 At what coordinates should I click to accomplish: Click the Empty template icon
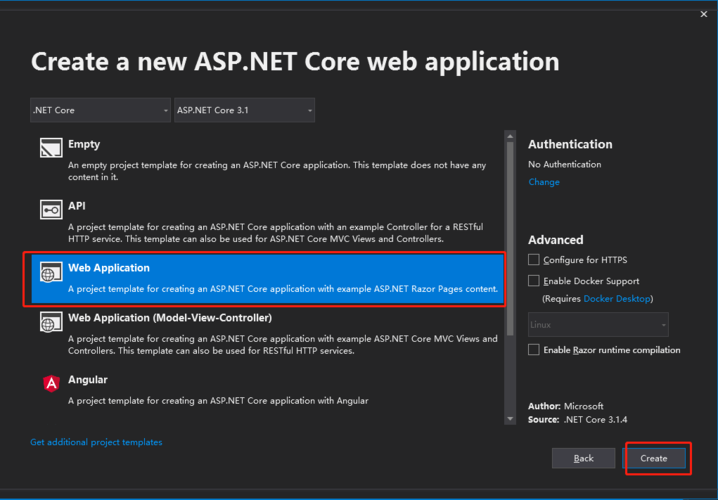pos(51,148)
